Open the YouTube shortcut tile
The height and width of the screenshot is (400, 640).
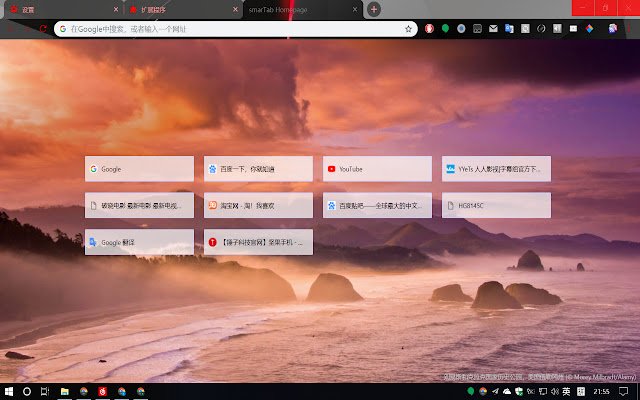[377, 169]
